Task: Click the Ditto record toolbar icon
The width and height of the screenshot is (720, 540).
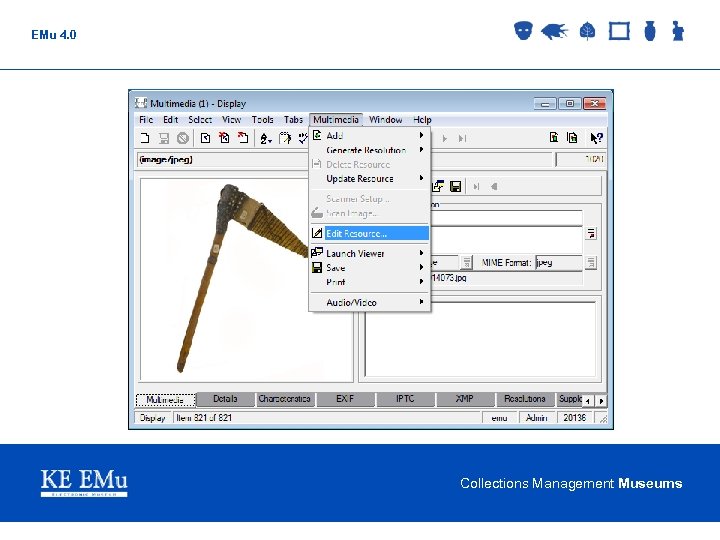Action: [205, 138]
